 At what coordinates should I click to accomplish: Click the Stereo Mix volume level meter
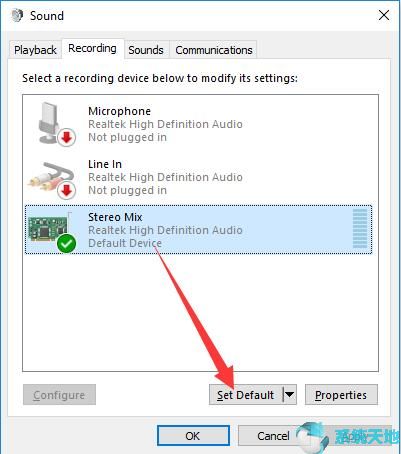click(x=360, y=229)
